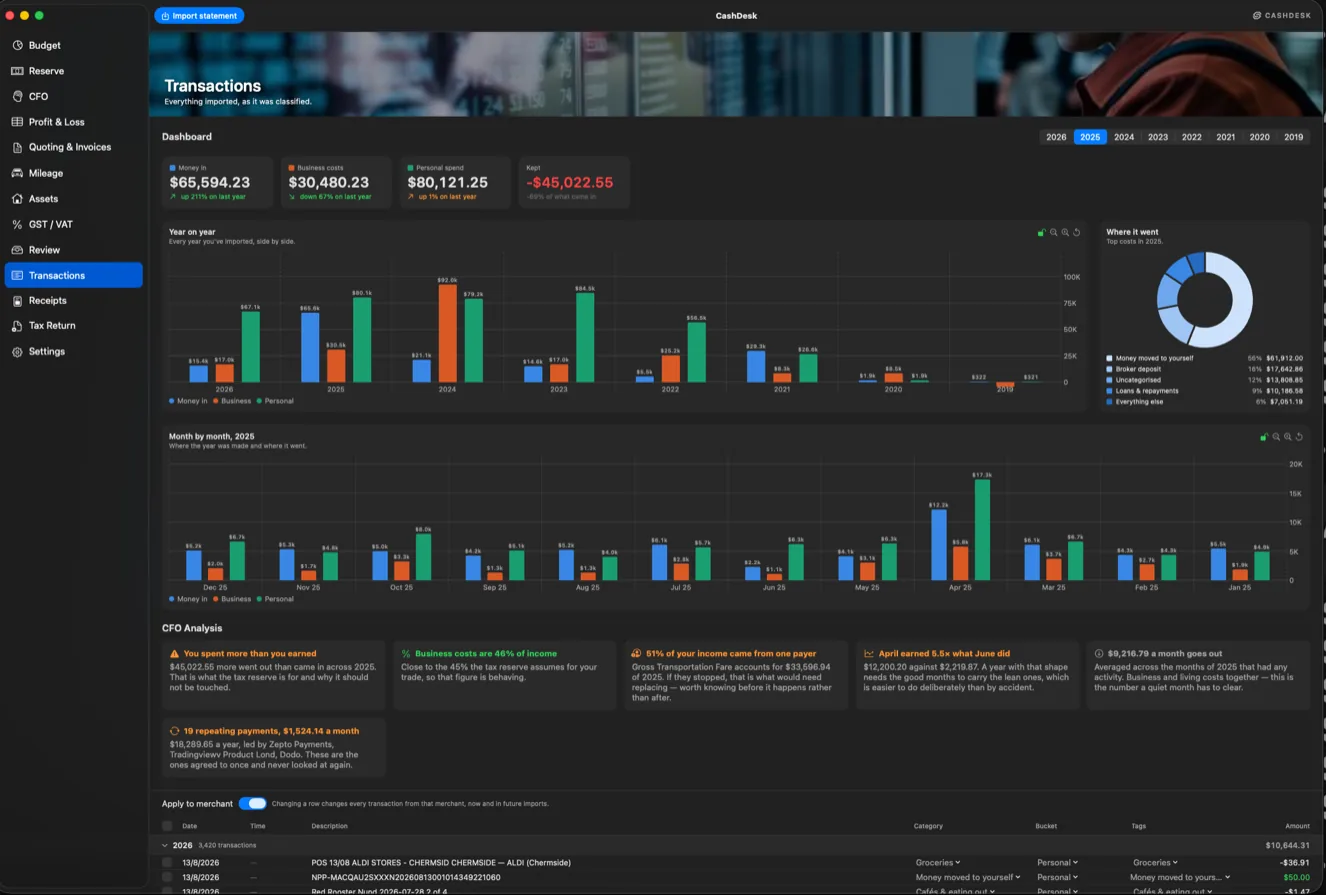Toggle the green lock on Year on year chart
Screen dimensions: 1326x895
pos(1041,232)
